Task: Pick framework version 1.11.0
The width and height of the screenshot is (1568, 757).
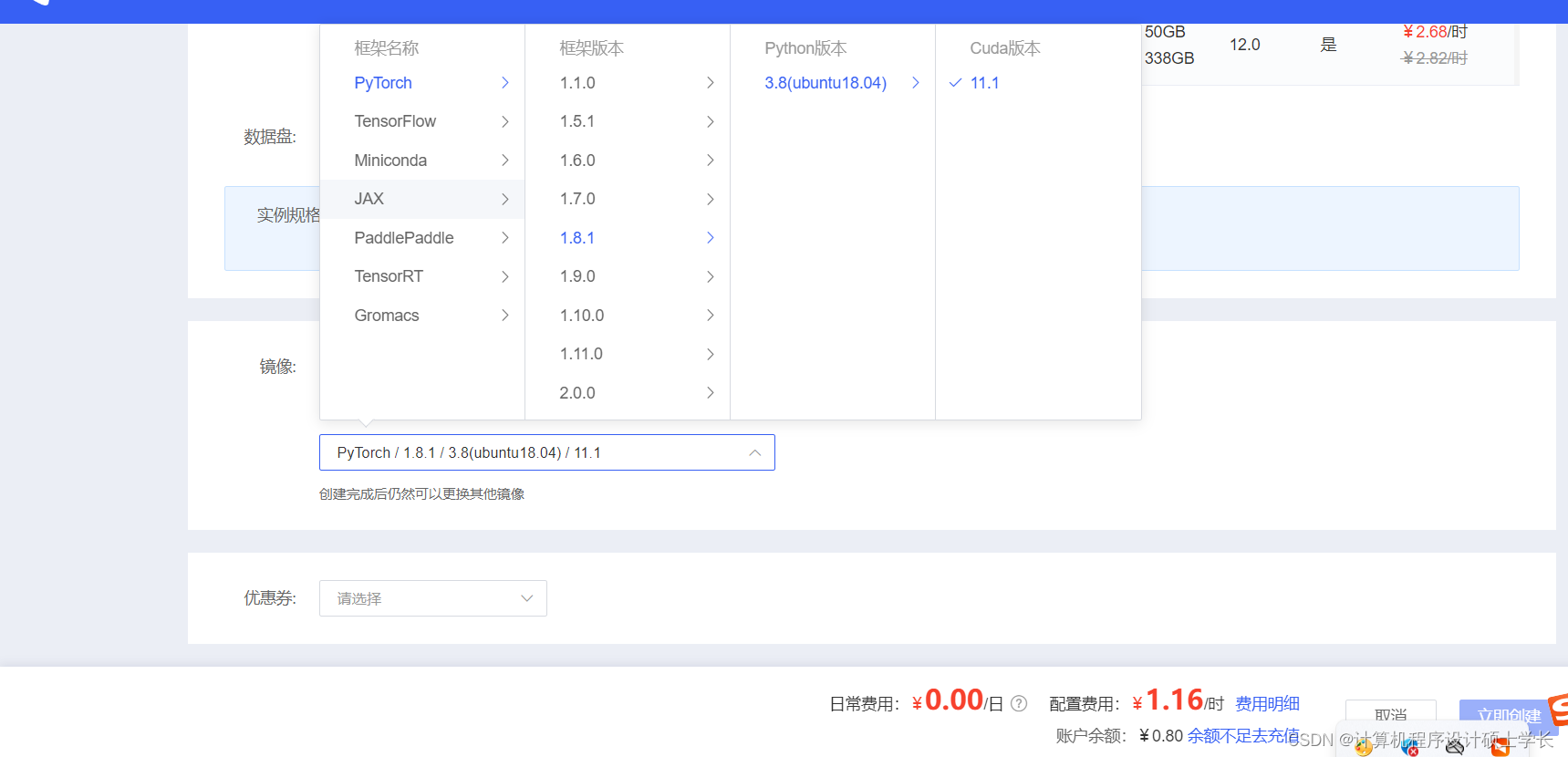Action: pos(628,354)
